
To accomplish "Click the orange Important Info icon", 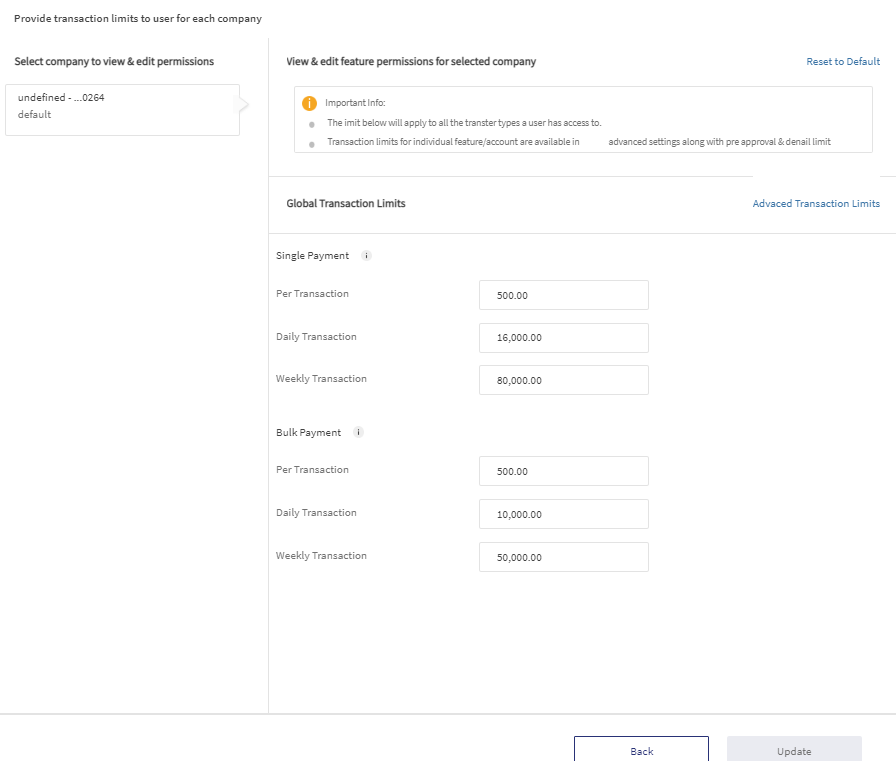I will 309,103.
